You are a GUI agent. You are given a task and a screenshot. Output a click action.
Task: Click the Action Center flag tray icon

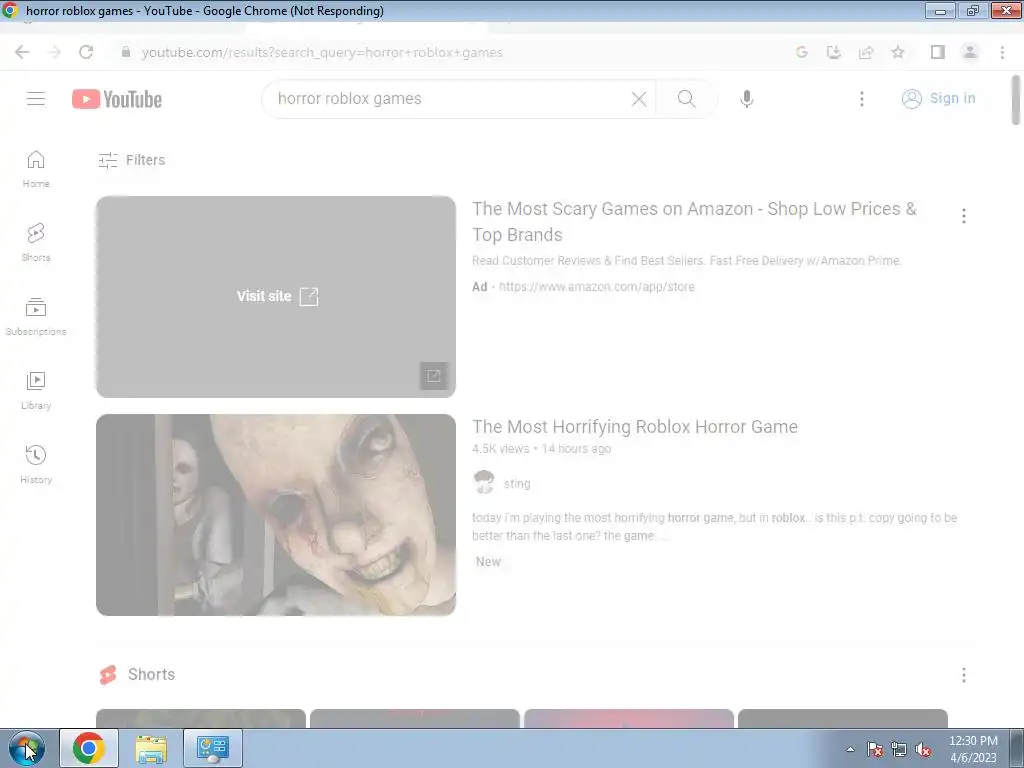[x=875, y=750]
